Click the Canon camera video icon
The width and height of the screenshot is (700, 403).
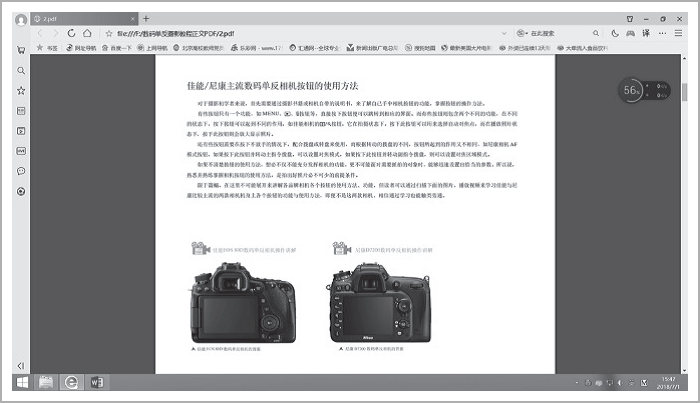coord(200,248)
